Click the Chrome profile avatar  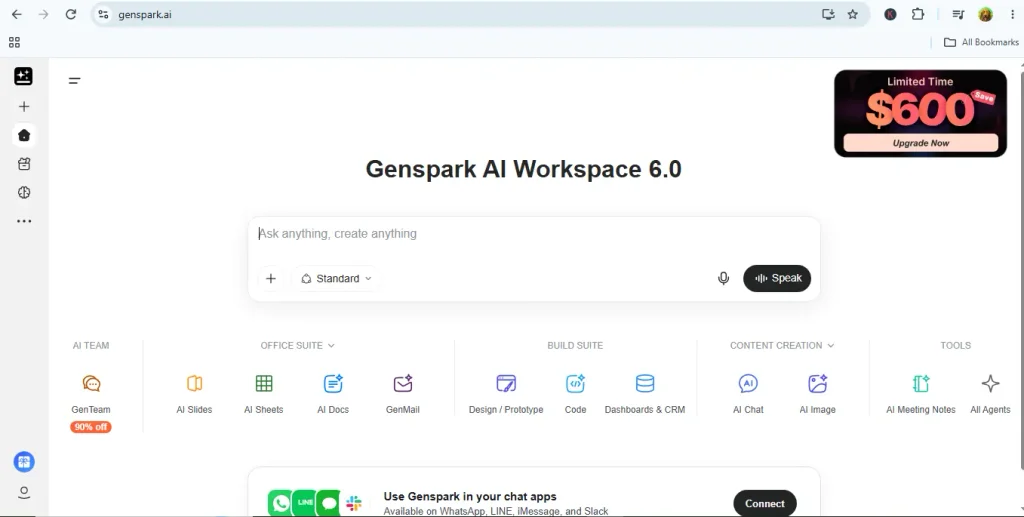coord(985,14)
